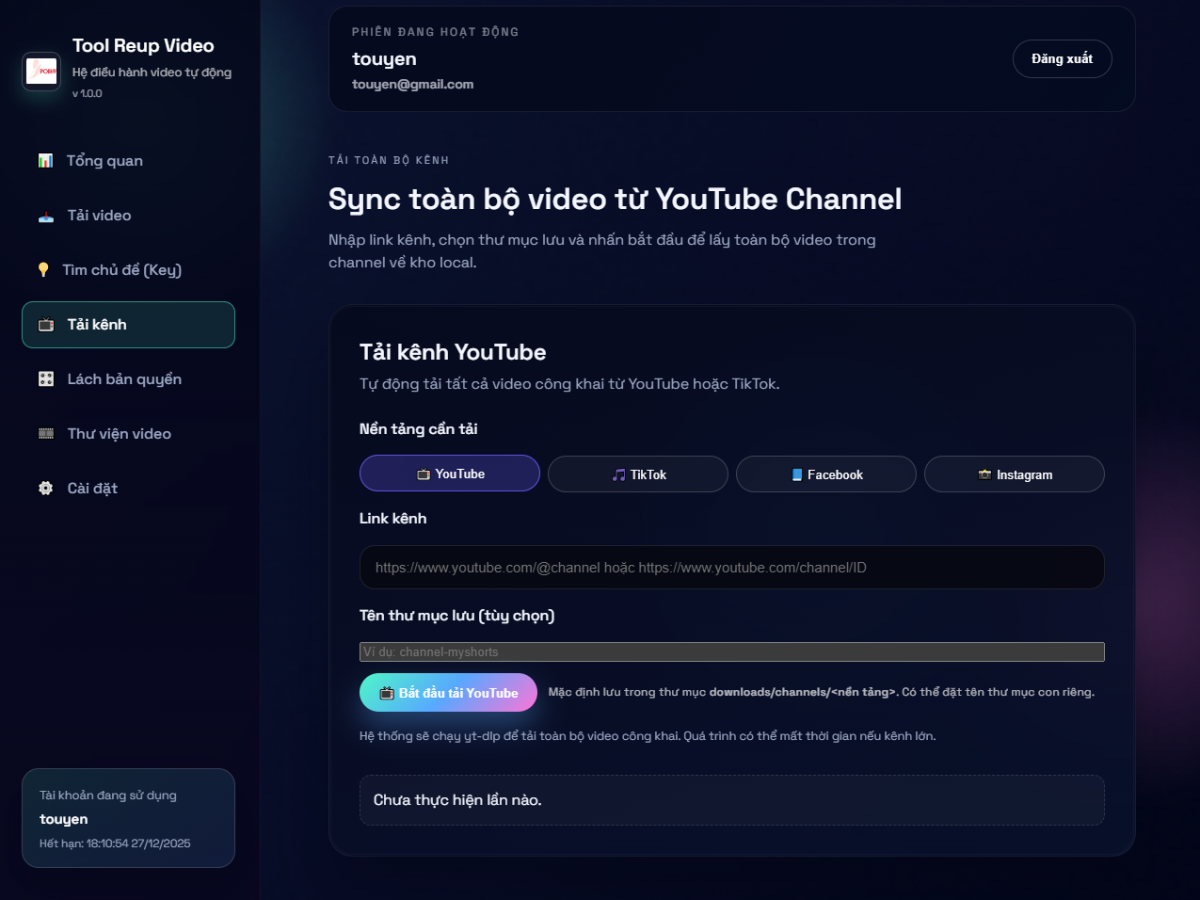Click the Tên thư mục lưu text field

(732, 652)
